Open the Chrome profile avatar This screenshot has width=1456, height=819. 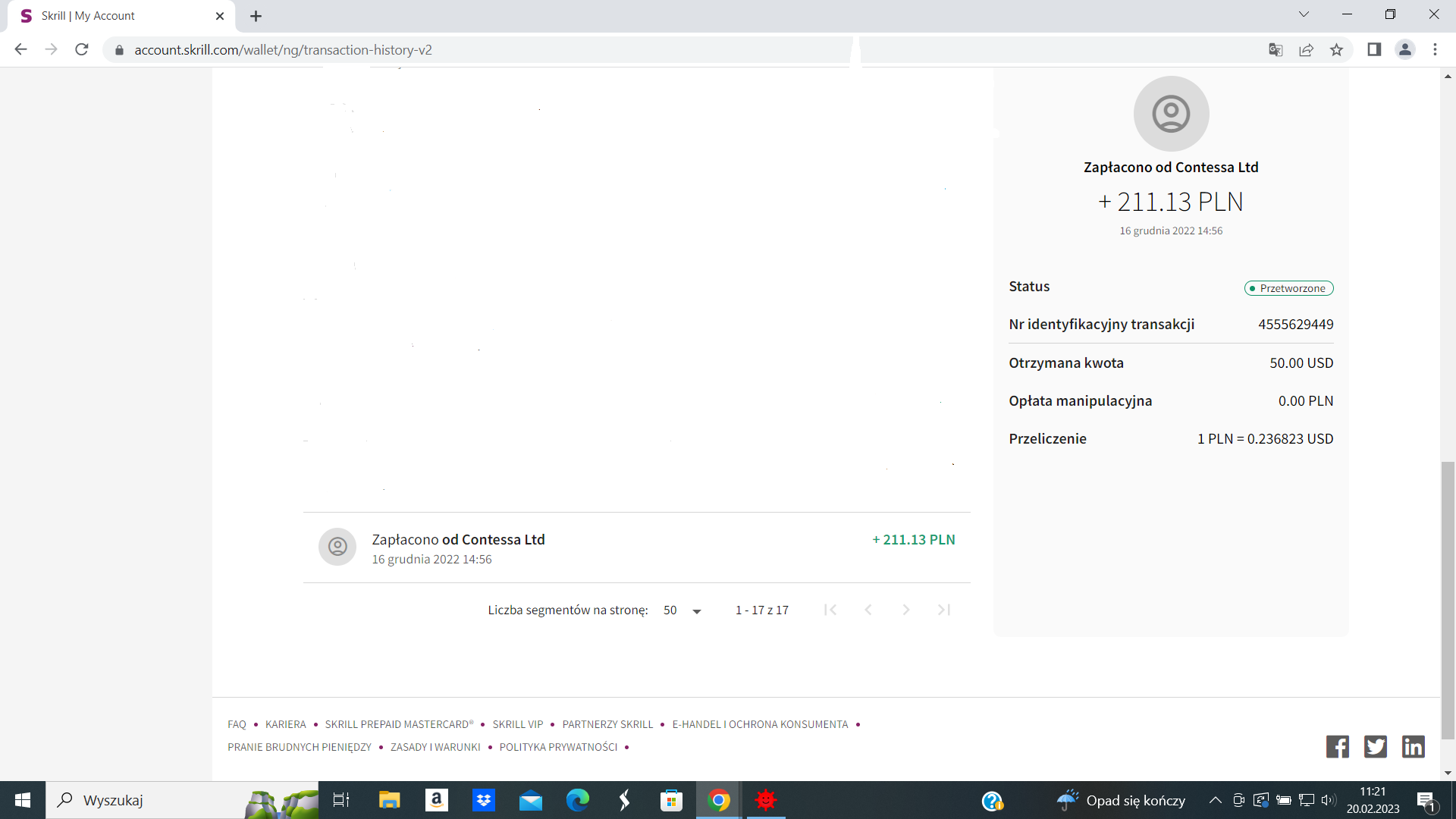coord(1404,50)
